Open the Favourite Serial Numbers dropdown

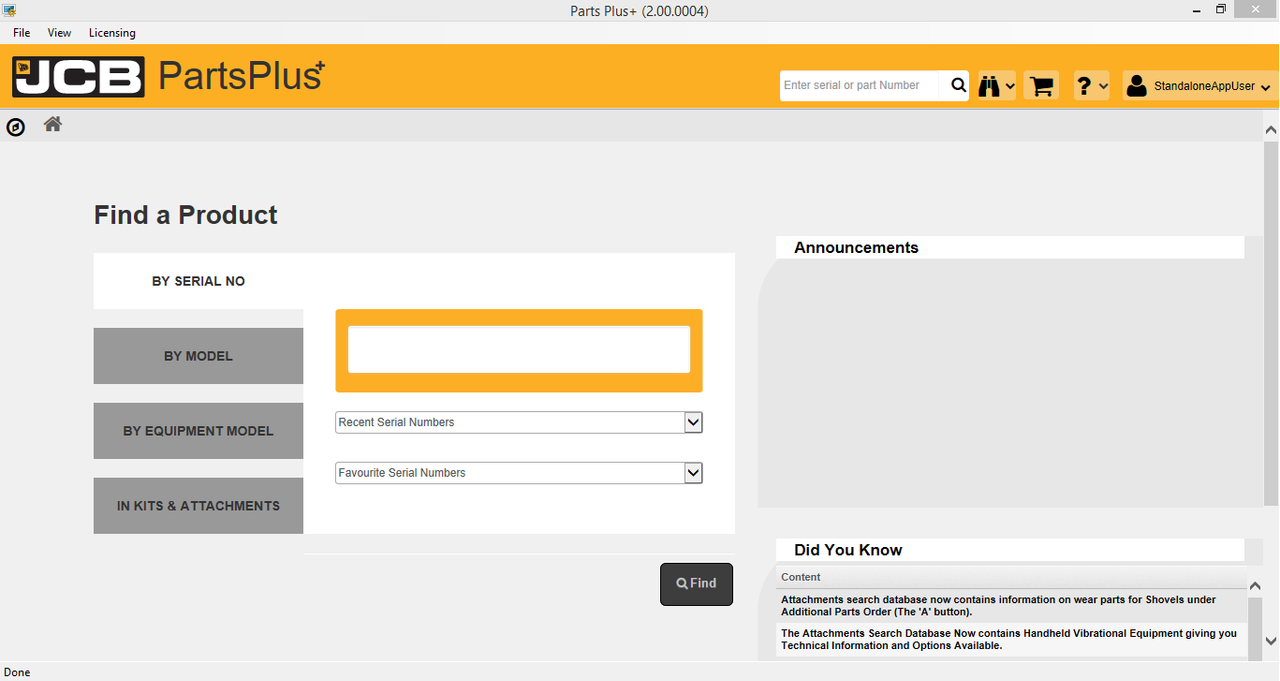pos(519,473)
